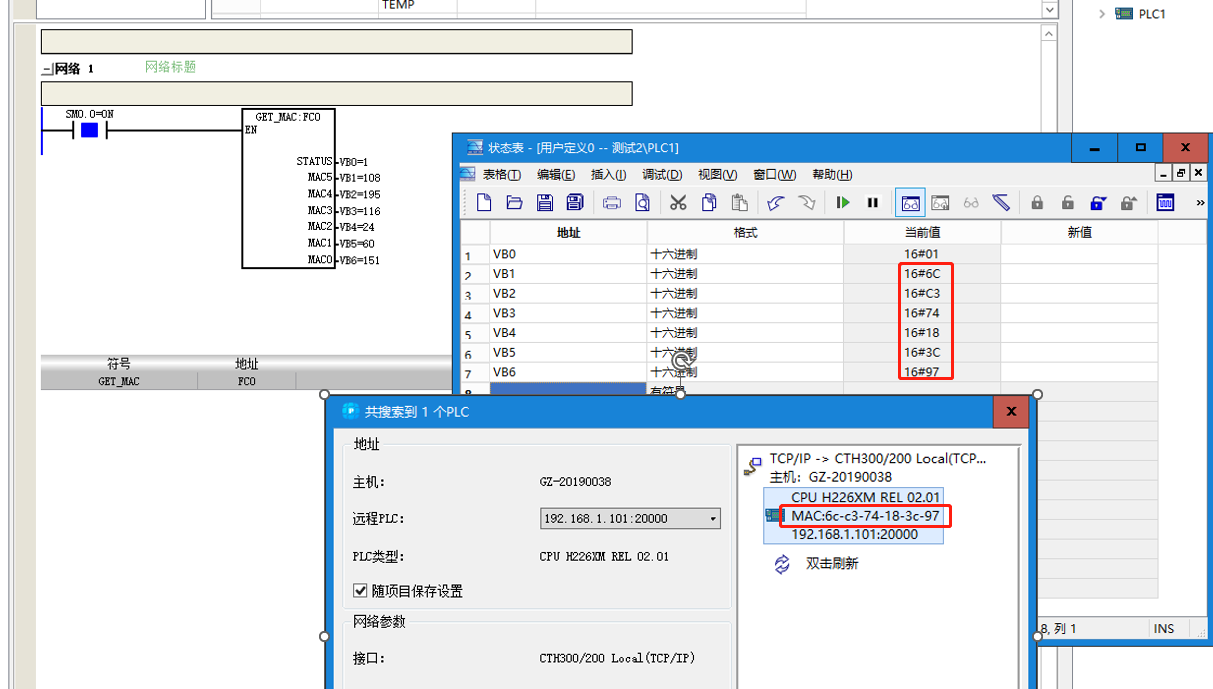Click the Read All Forced padlock icon

[1129, 203]
